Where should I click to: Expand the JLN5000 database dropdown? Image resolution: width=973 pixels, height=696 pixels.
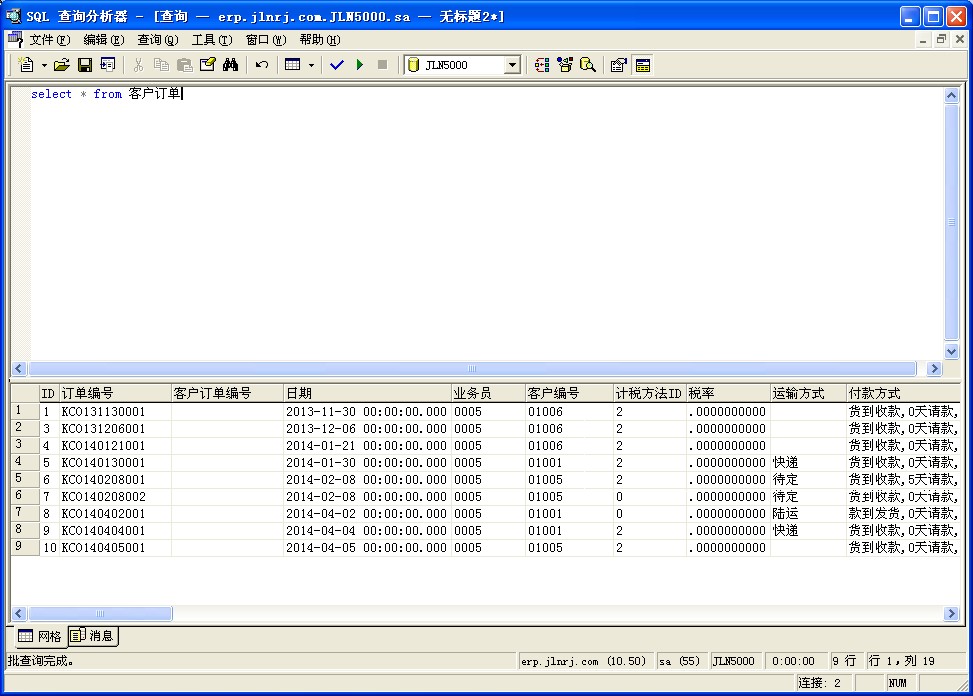point(512,65)
